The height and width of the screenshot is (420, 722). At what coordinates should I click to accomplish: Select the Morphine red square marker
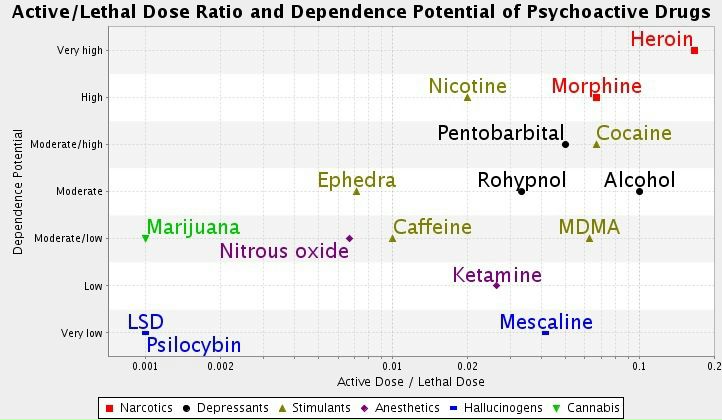tap(597, 97)
